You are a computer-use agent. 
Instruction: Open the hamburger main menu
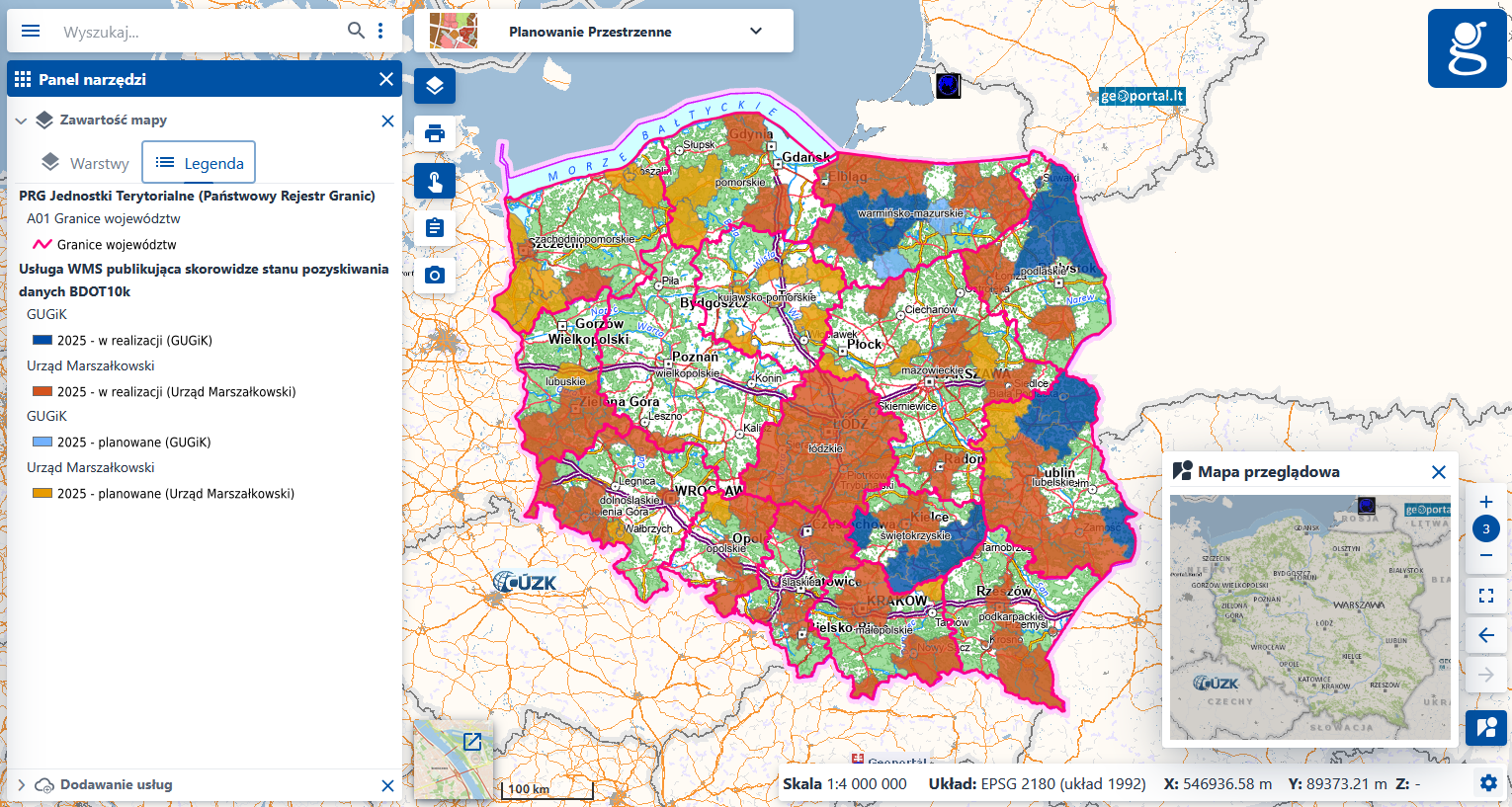point(31,32)
